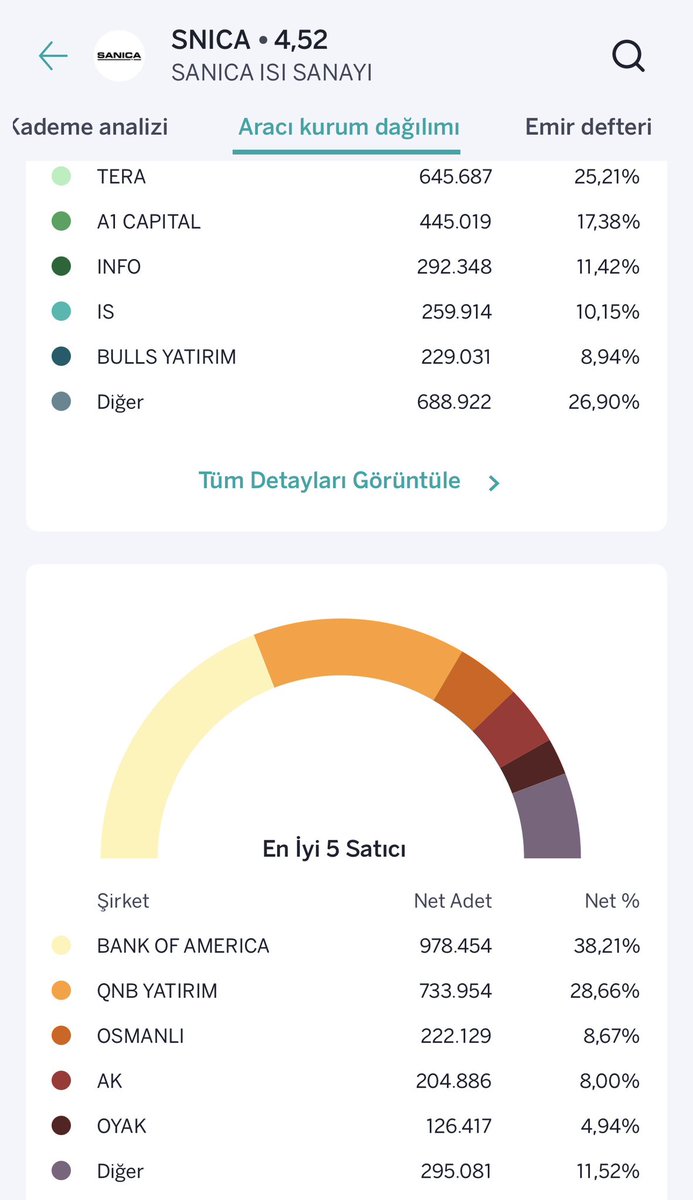
Task: Tap the SANICA ISI SANAYI subtitle
Action: click(272, 72)
